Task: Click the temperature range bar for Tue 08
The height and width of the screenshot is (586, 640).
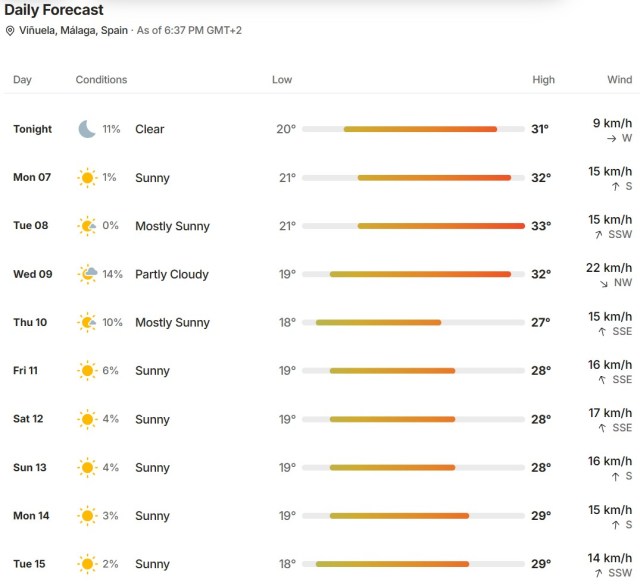Action: tap(413, 226)
